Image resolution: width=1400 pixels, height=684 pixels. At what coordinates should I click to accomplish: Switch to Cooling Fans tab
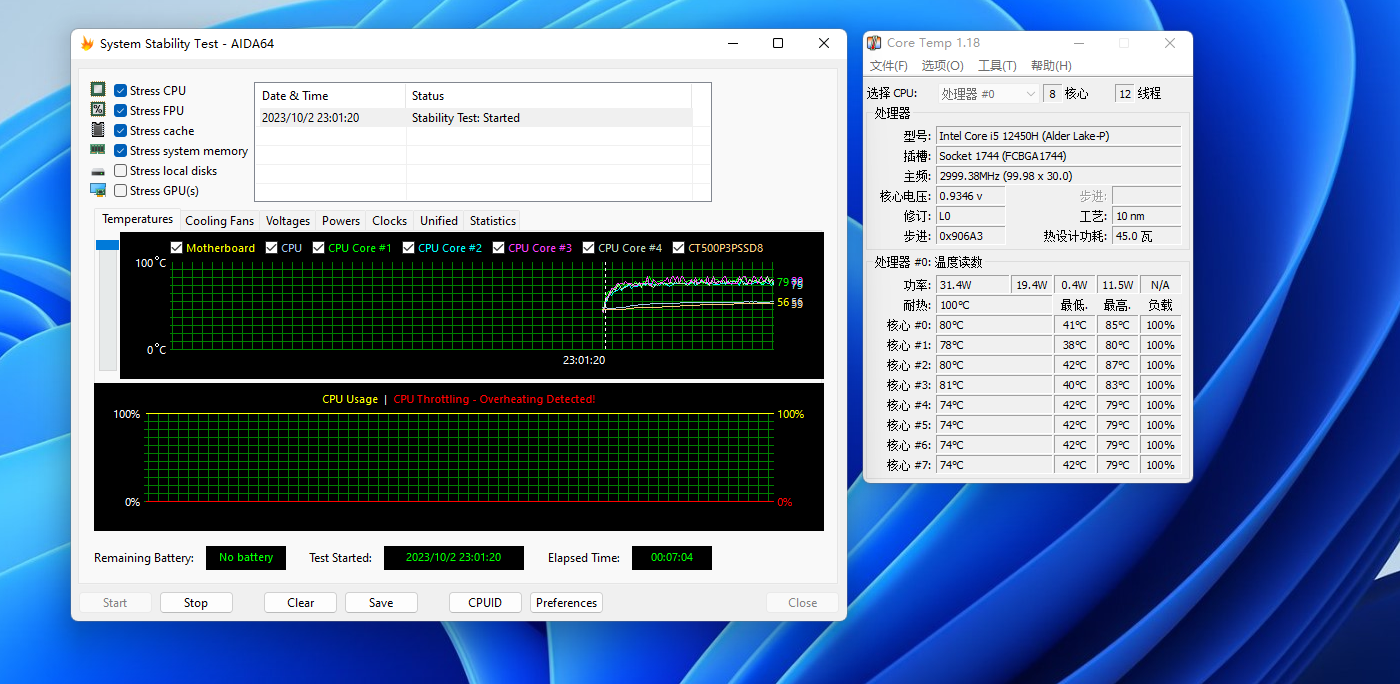tap(220, 221)
